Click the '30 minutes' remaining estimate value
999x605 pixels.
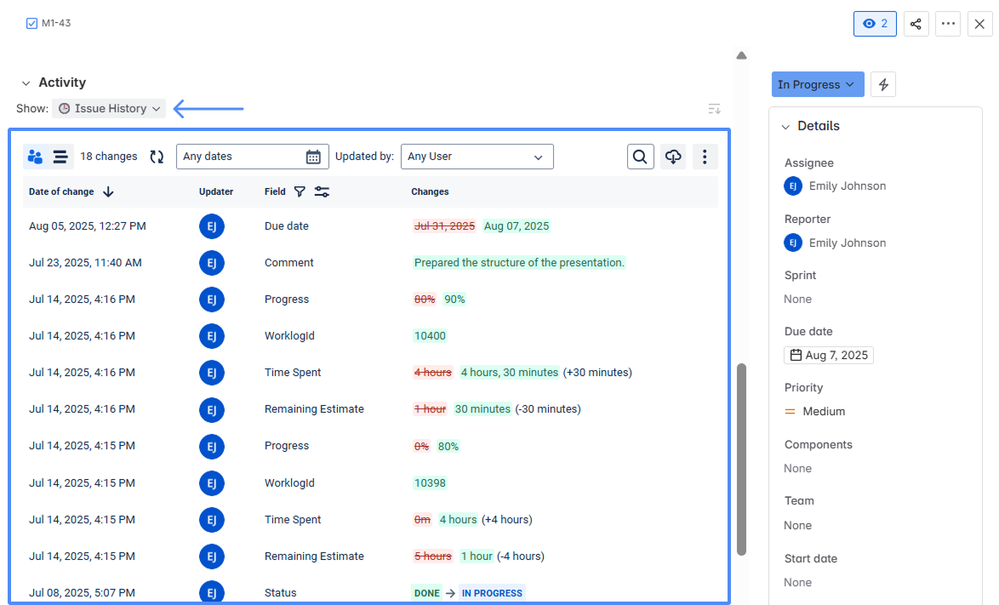pyautogui.click(x=482, y=409)
